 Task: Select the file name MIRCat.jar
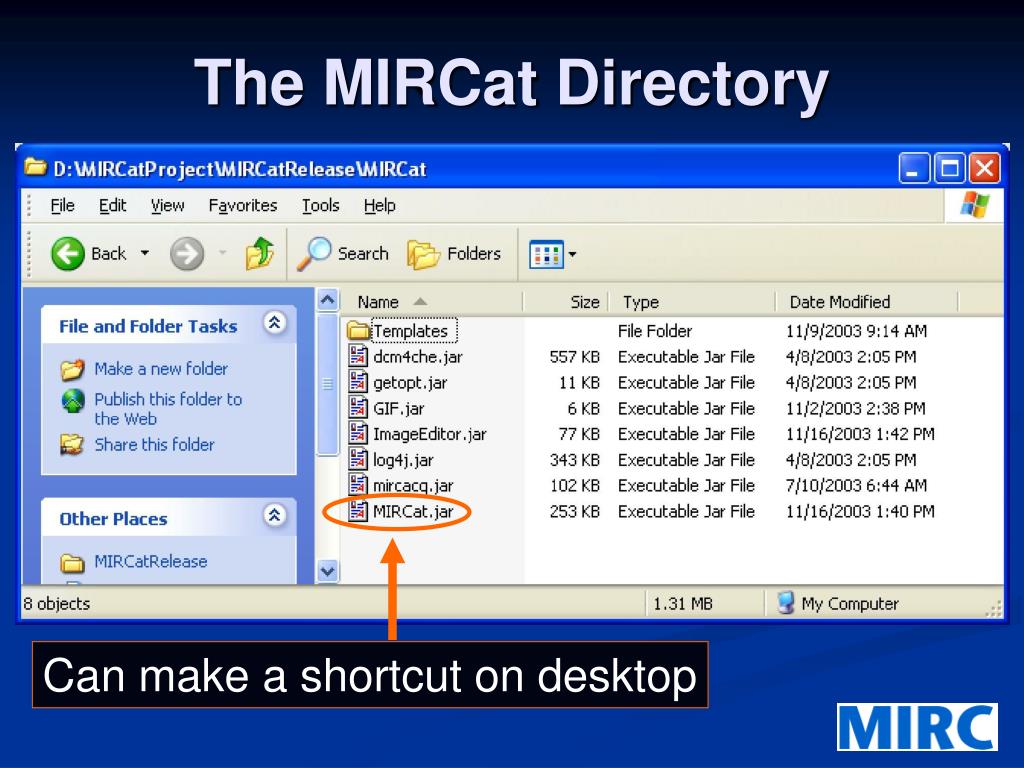click(413, 511)
